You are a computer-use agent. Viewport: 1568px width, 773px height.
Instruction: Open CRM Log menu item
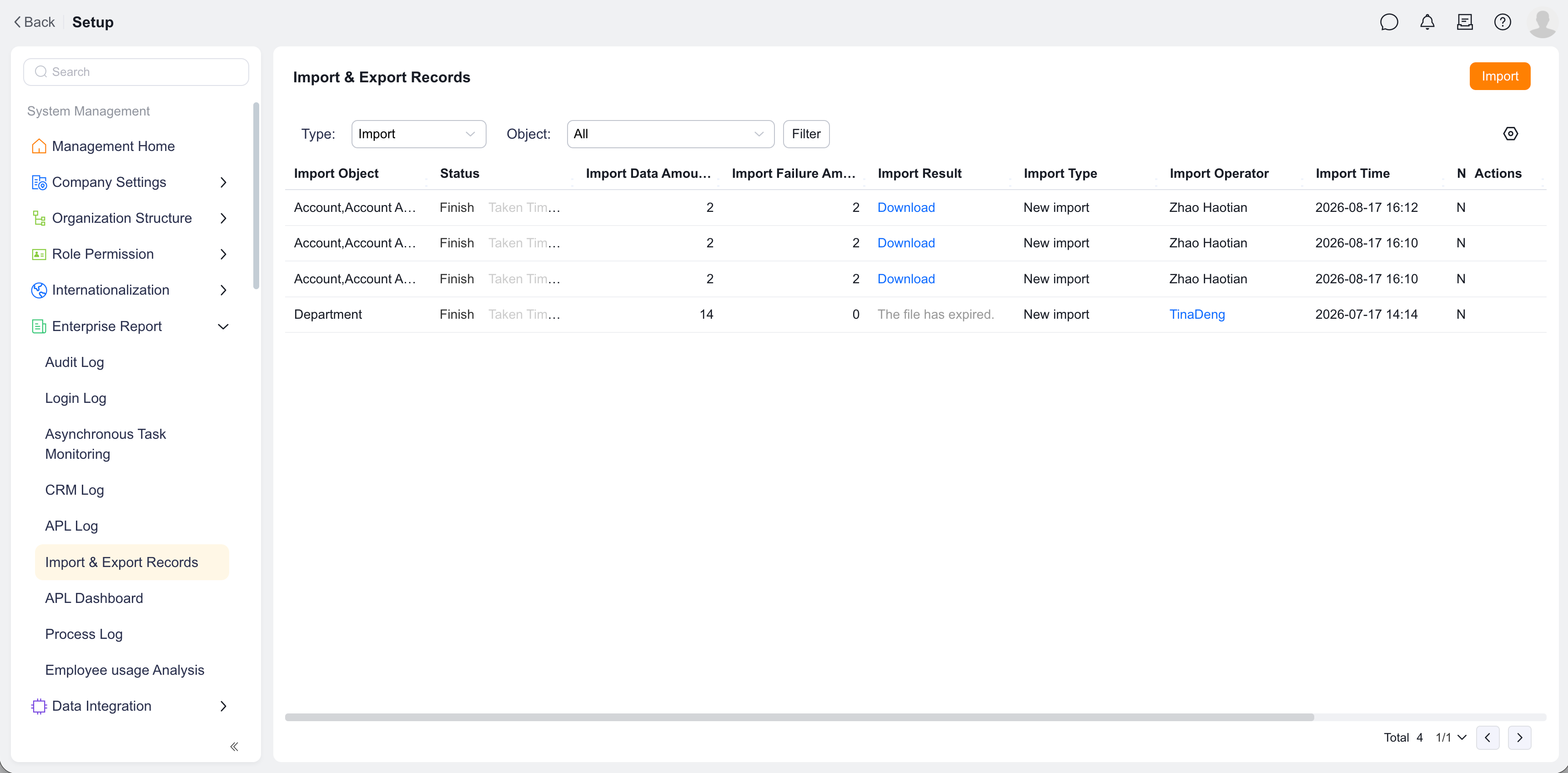point(74,490)
